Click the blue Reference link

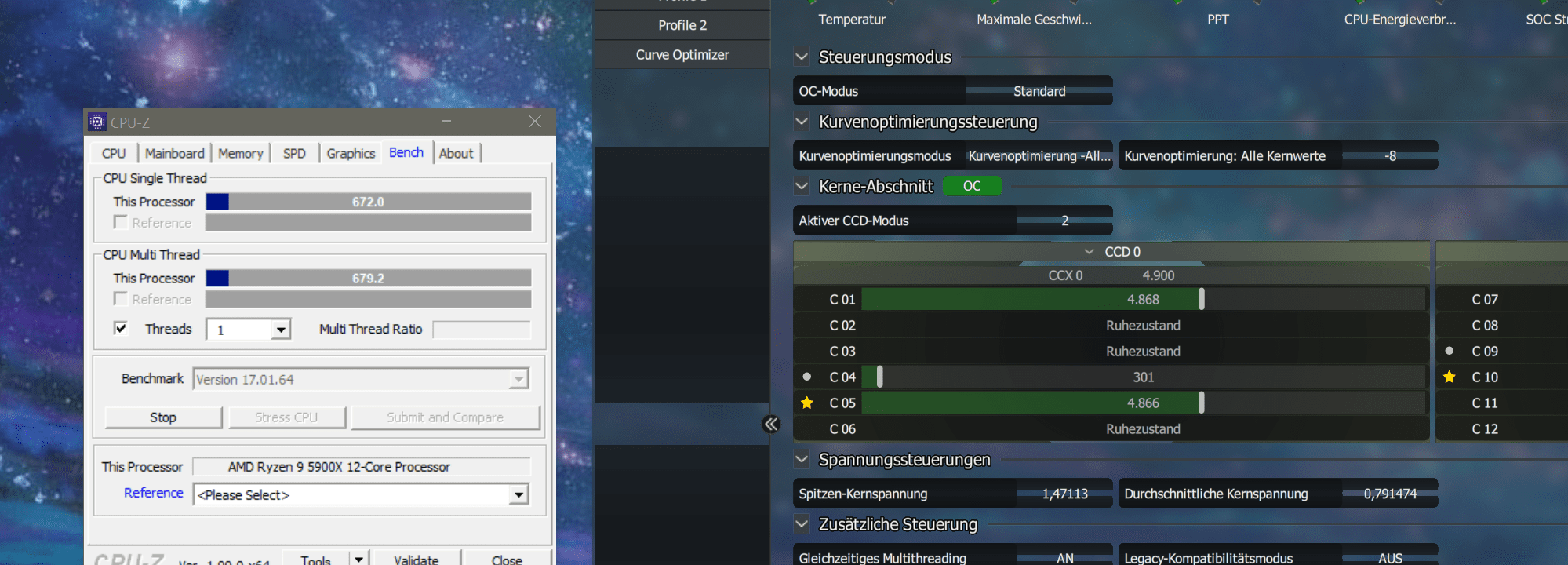pyautogui.click(x=154, y=493)
